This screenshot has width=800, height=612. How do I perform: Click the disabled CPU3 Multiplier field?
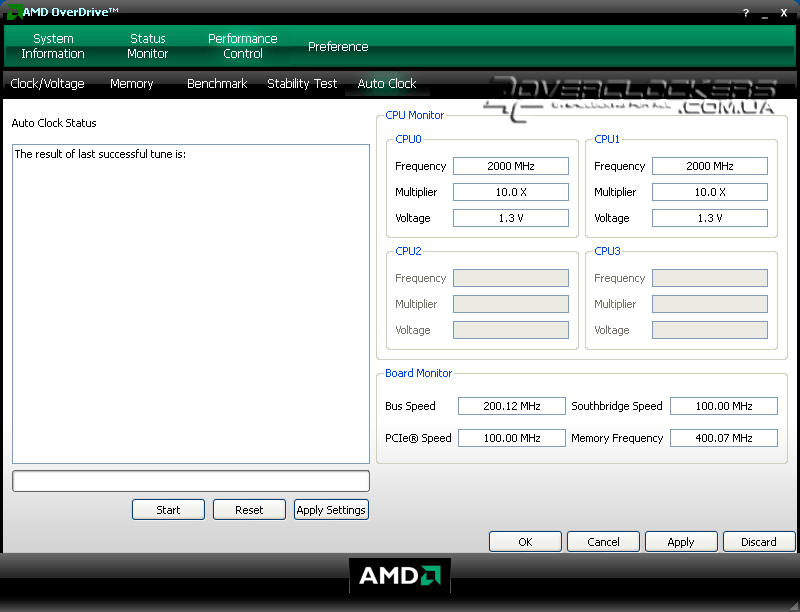pos(710,304)
